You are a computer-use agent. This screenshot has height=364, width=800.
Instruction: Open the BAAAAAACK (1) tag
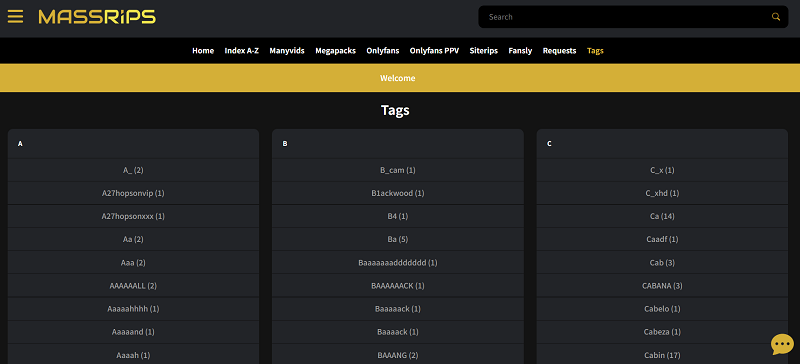(397, 285)
